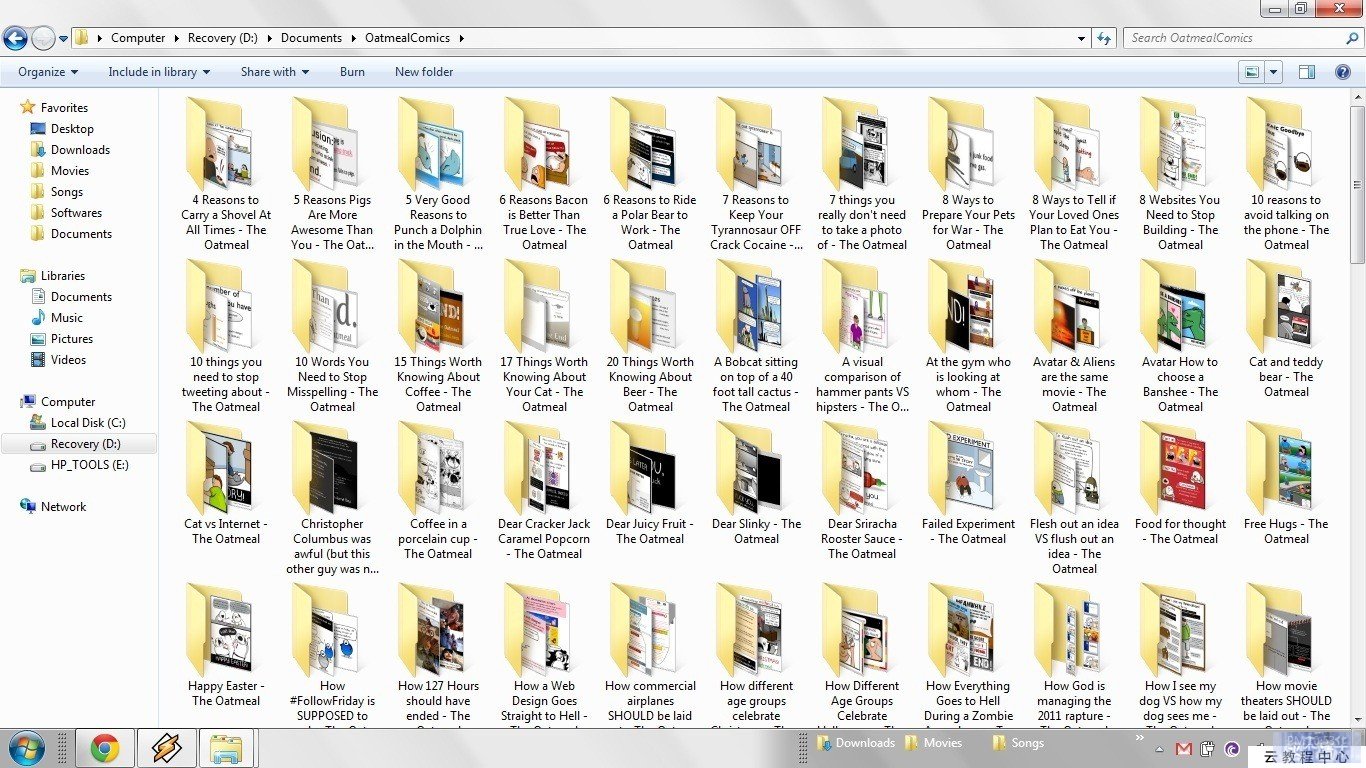Open the Help question mark icon
The width and height of the screenshot is (1366, 768).
point(1344,72)
